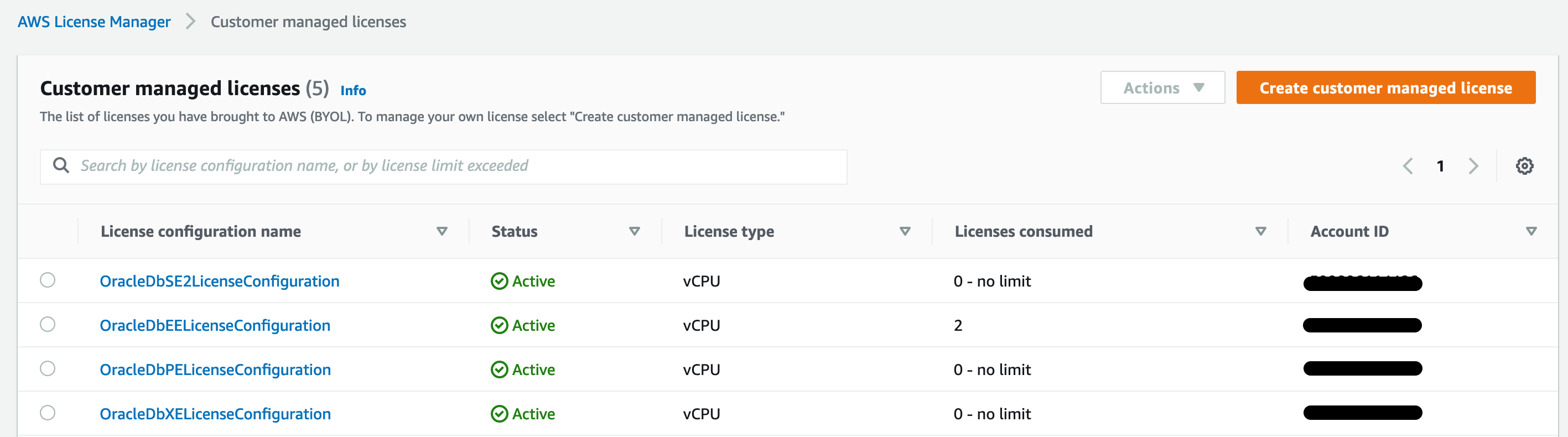Click Active status icon for OracleDbEELicenseConfiguration
1568x437 pixels.
pos(499,326)
